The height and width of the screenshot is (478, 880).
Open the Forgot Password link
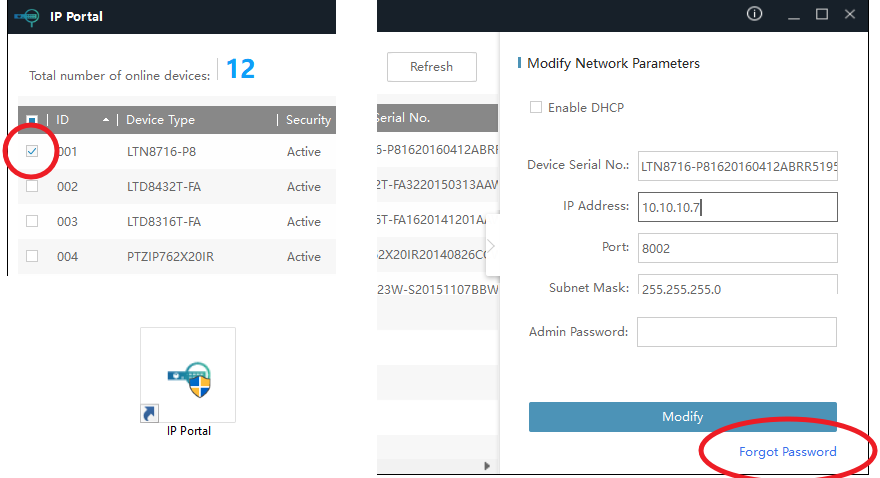coord(787,452)
